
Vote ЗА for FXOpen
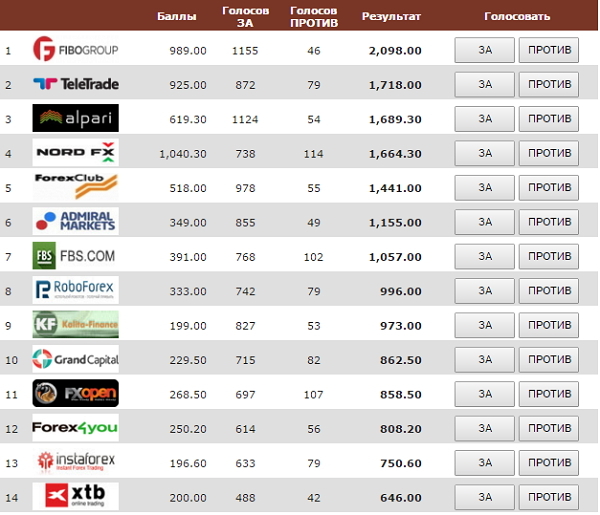pyautogui.click(x=484, y=394)
